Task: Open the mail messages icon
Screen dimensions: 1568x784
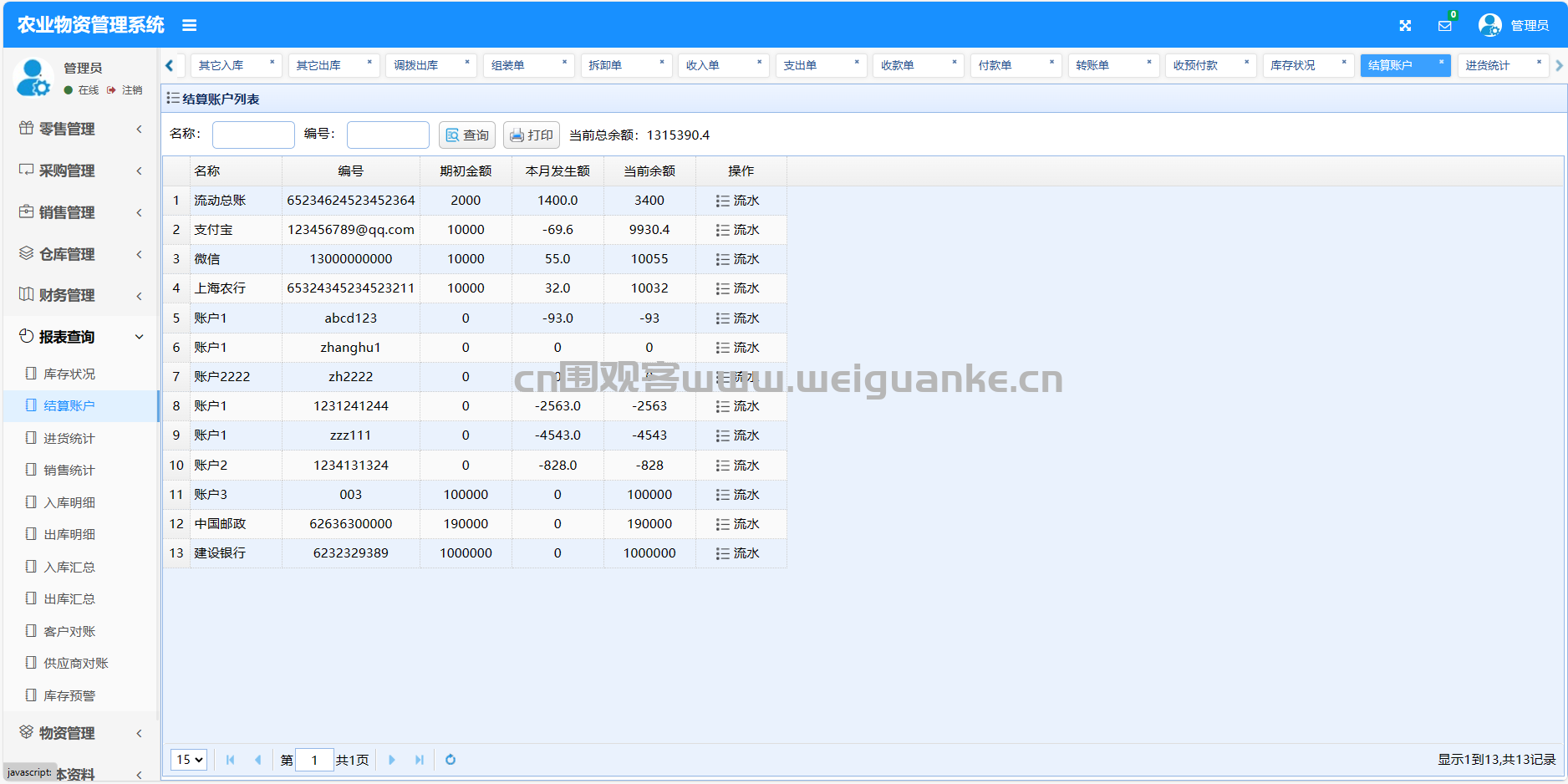Action: click(x=1444, y=26)
